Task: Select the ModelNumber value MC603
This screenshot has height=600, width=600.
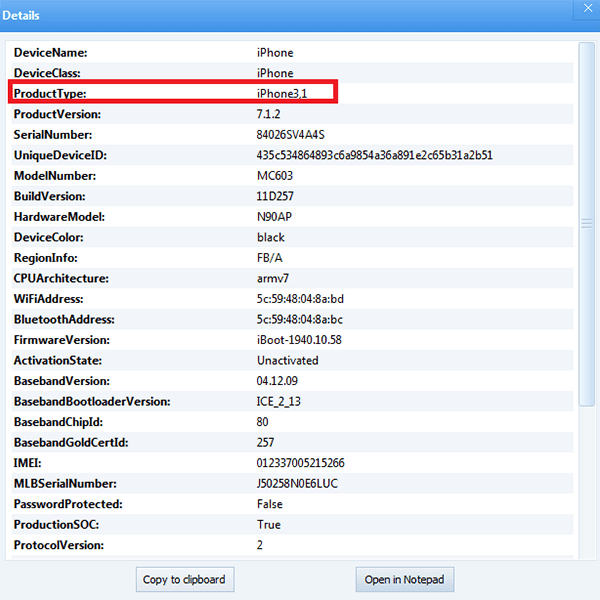Action: (x=275, y=176)
